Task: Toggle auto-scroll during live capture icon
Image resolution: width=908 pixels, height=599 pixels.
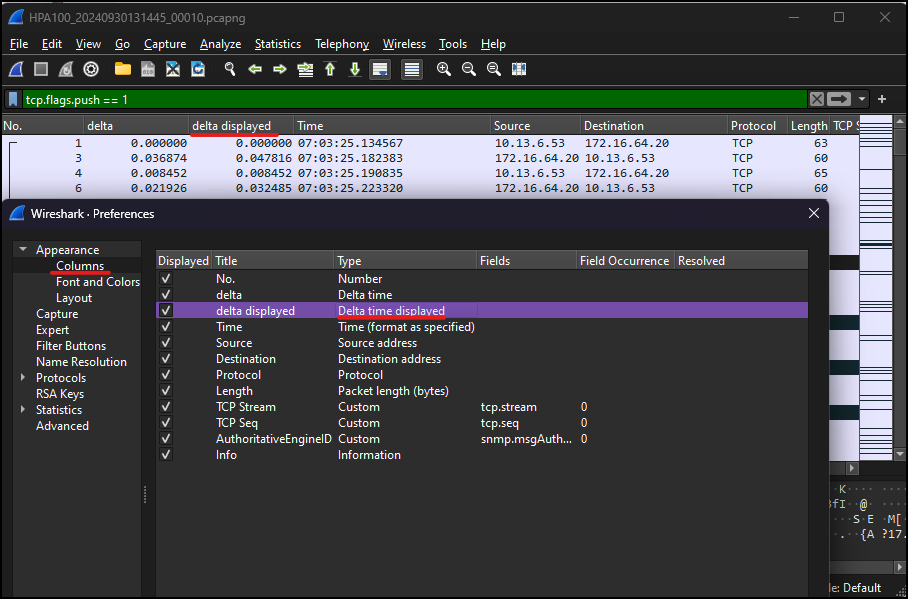Action: point(380,70)
